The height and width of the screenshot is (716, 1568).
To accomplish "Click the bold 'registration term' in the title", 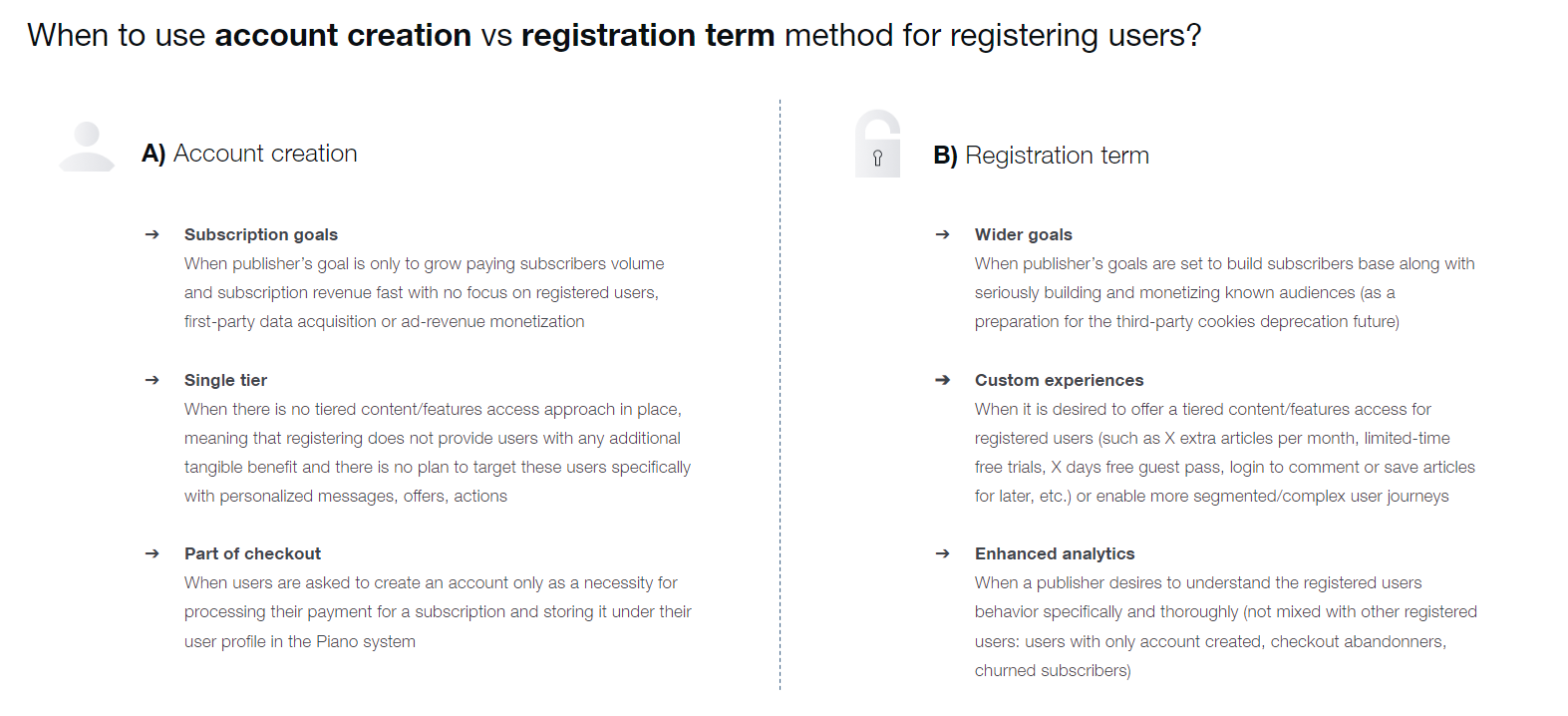I will [x=648, y=35].
